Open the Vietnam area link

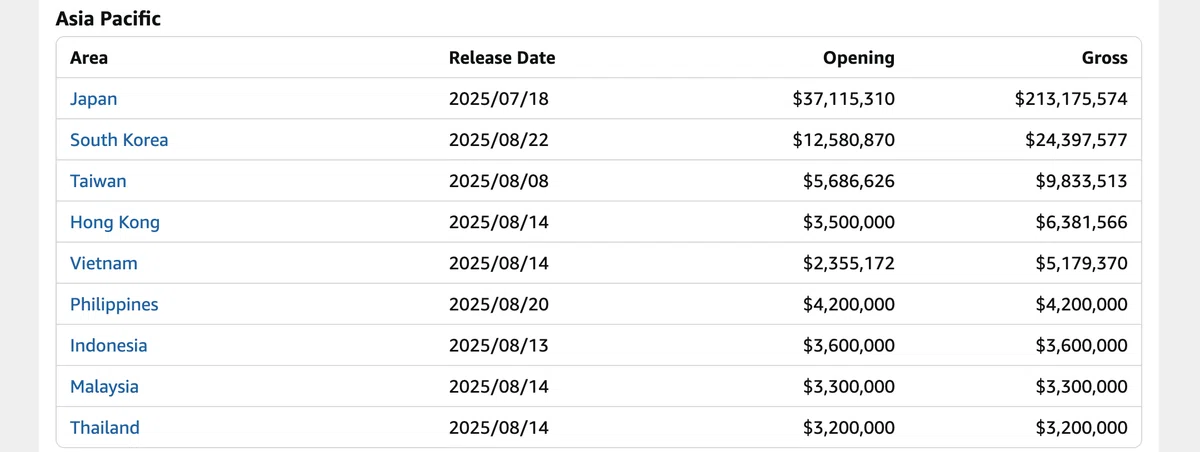click(x=104, y=263)
